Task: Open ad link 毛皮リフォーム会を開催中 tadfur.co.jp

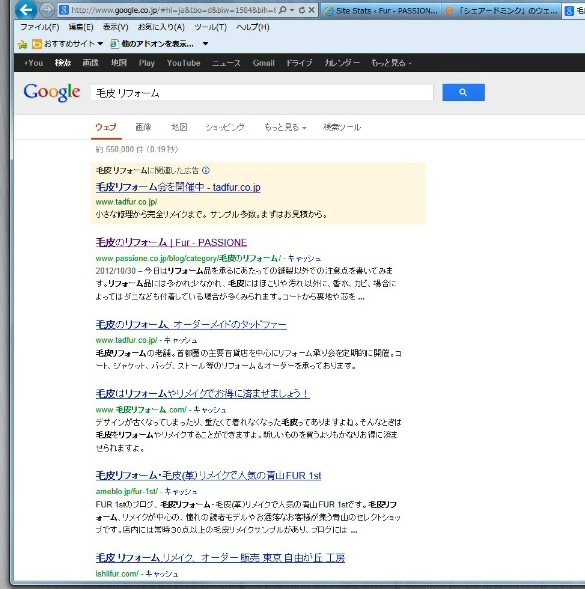Action: (x=178, y=187)
